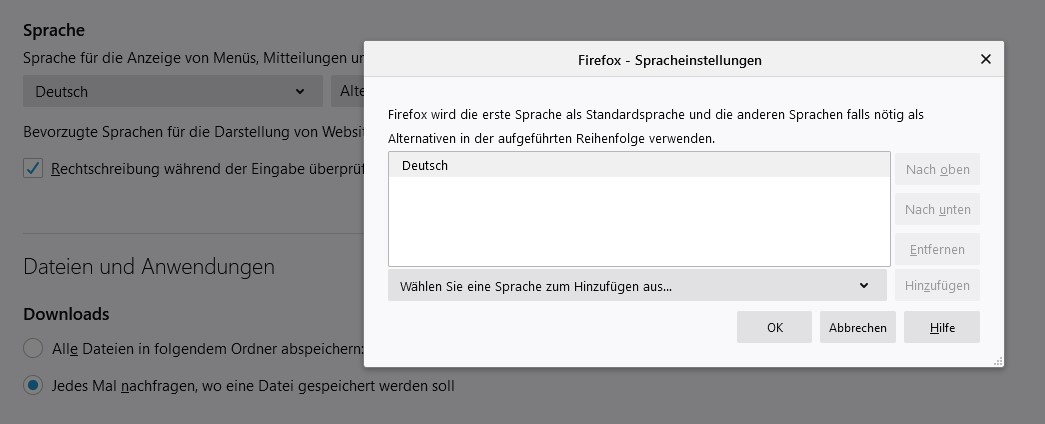The width and height of the screenshot is (1045, 424).
Task: Click the partially hidden button beside Deutsch dropdown
Action: tap(348, 92)
